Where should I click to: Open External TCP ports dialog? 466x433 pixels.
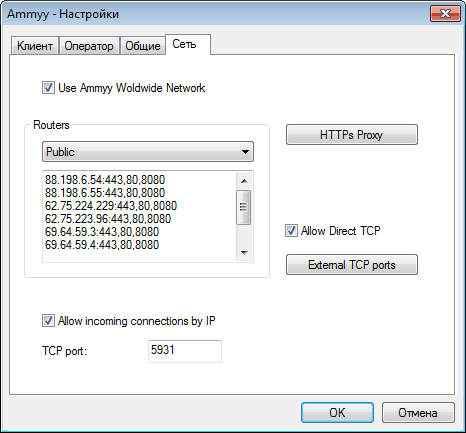tap(352, 265)
